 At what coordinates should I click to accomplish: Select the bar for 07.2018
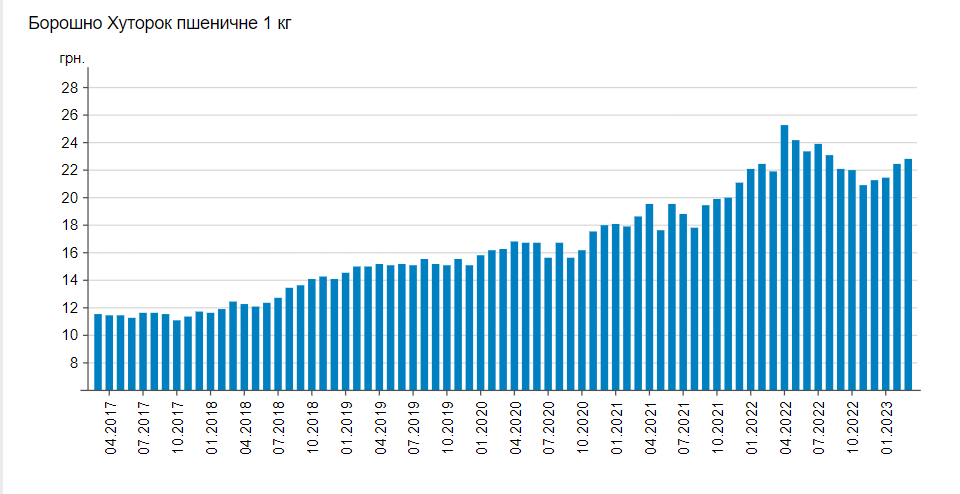278,344
